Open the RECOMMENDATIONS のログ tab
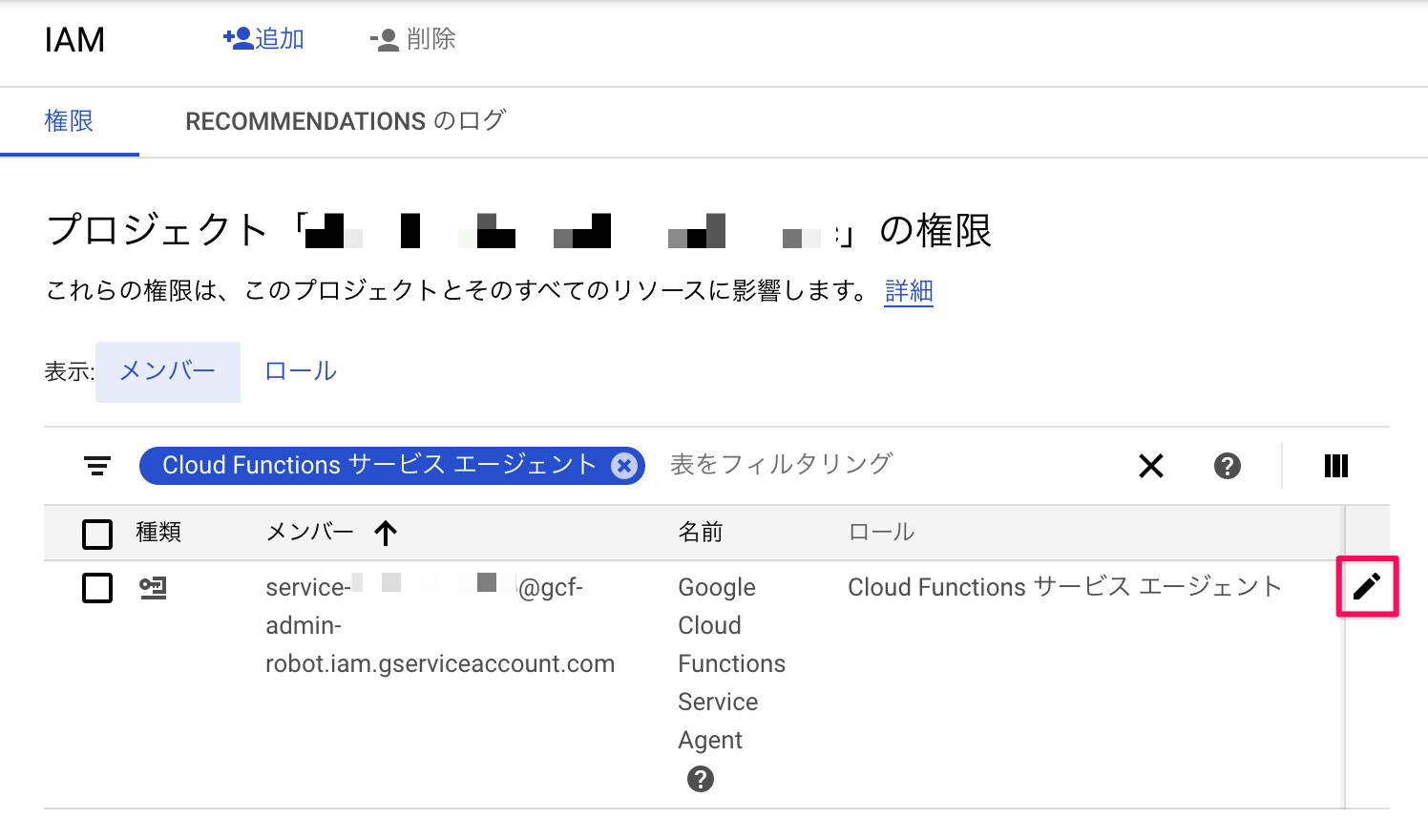Image resolution: width=1428 pixels, height=840 pixels. pyautogui.click(x=346, y=121)
